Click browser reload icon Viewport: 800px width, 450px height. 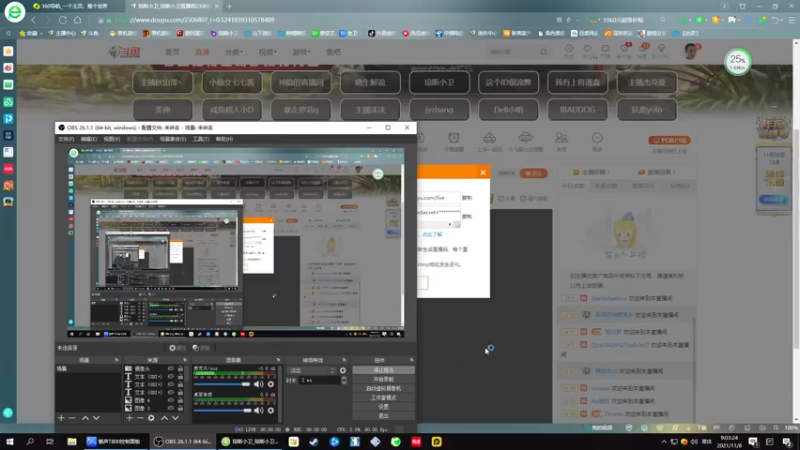[63, 20]
